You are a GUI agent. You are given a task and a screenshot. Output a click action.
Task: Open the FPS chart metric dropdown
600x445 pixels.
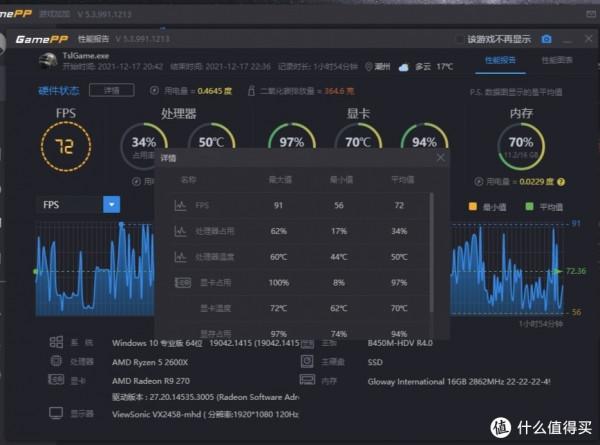pos(112,204)
